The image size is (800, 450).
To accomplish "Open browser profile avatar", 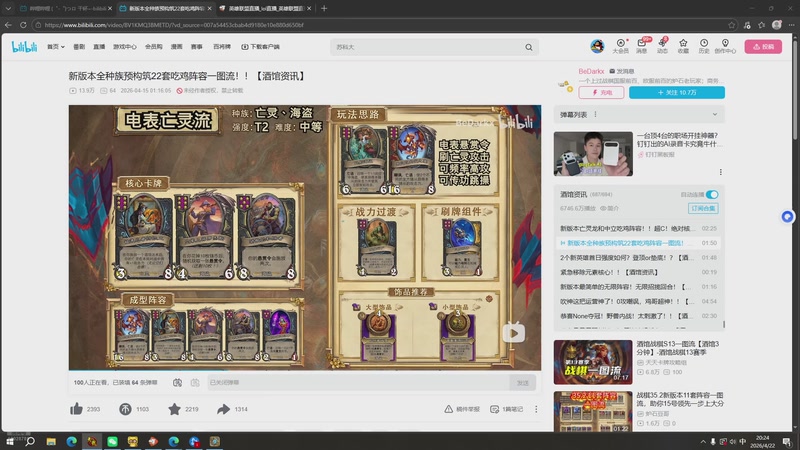I will (777, 24).
